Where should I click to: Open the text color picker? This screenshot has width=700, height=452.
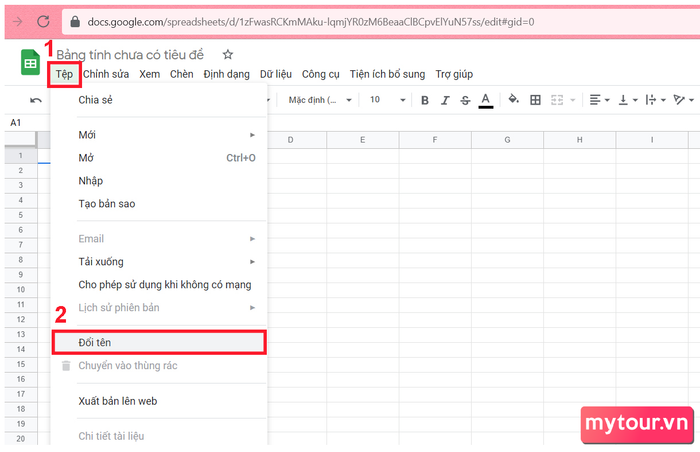click(486, 100)
